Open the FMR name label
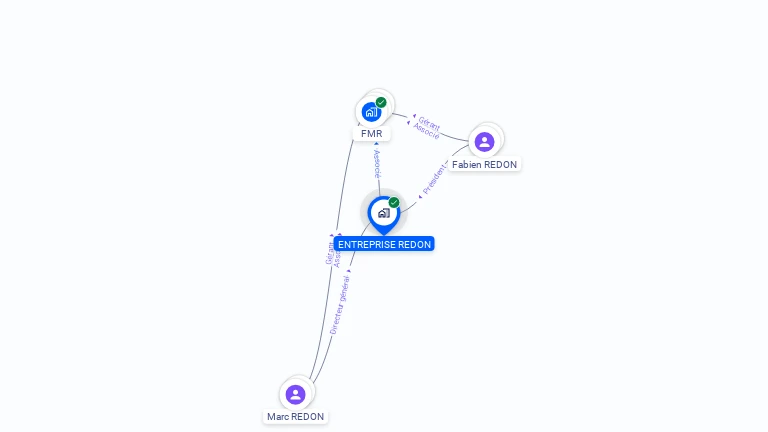Image resolution: width=768 pixels, height=432 pixels. click(x=372, y=134)
